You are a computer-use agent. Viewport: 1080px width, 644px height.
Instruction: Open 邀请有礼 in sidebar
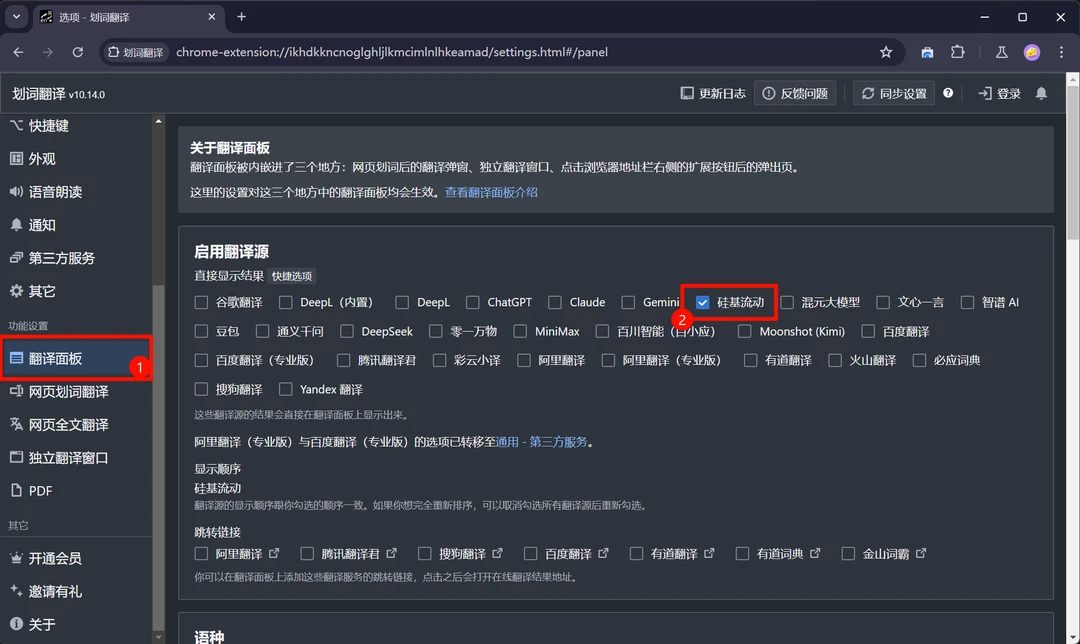pos(76,591)
